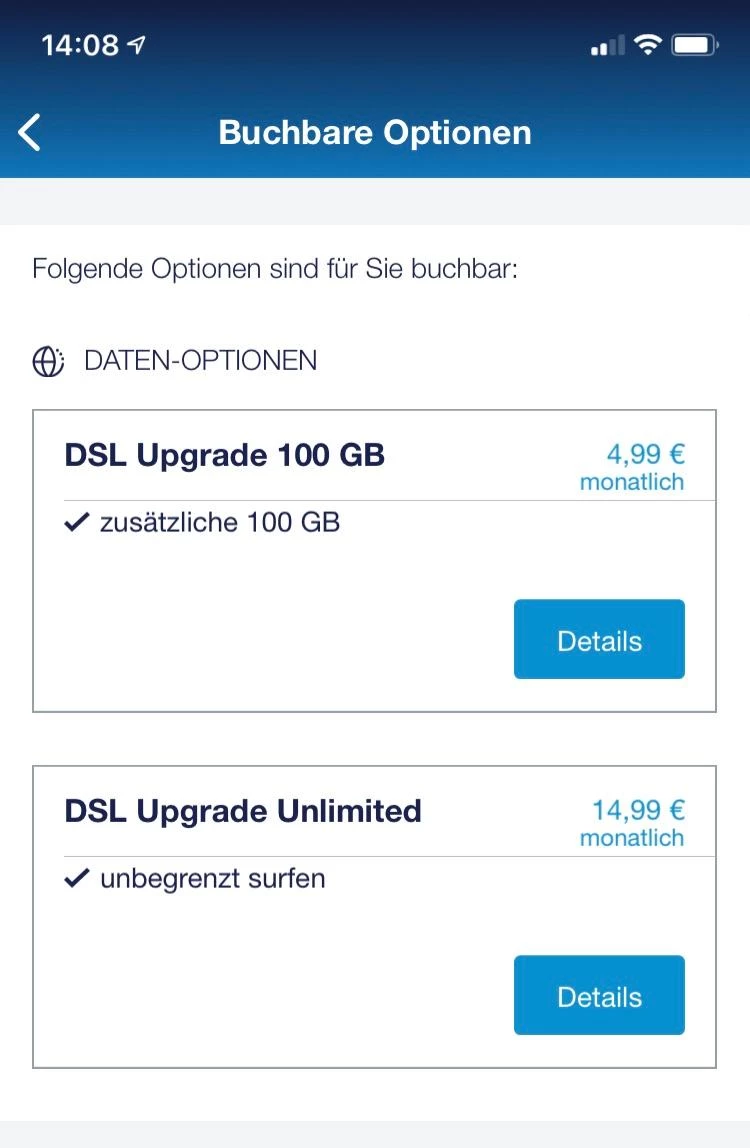Tap the location arrow in status bar
Image resolution: width=750 pixels, height=1148 pixels.
pyautogui.click(x=137, y=45)
